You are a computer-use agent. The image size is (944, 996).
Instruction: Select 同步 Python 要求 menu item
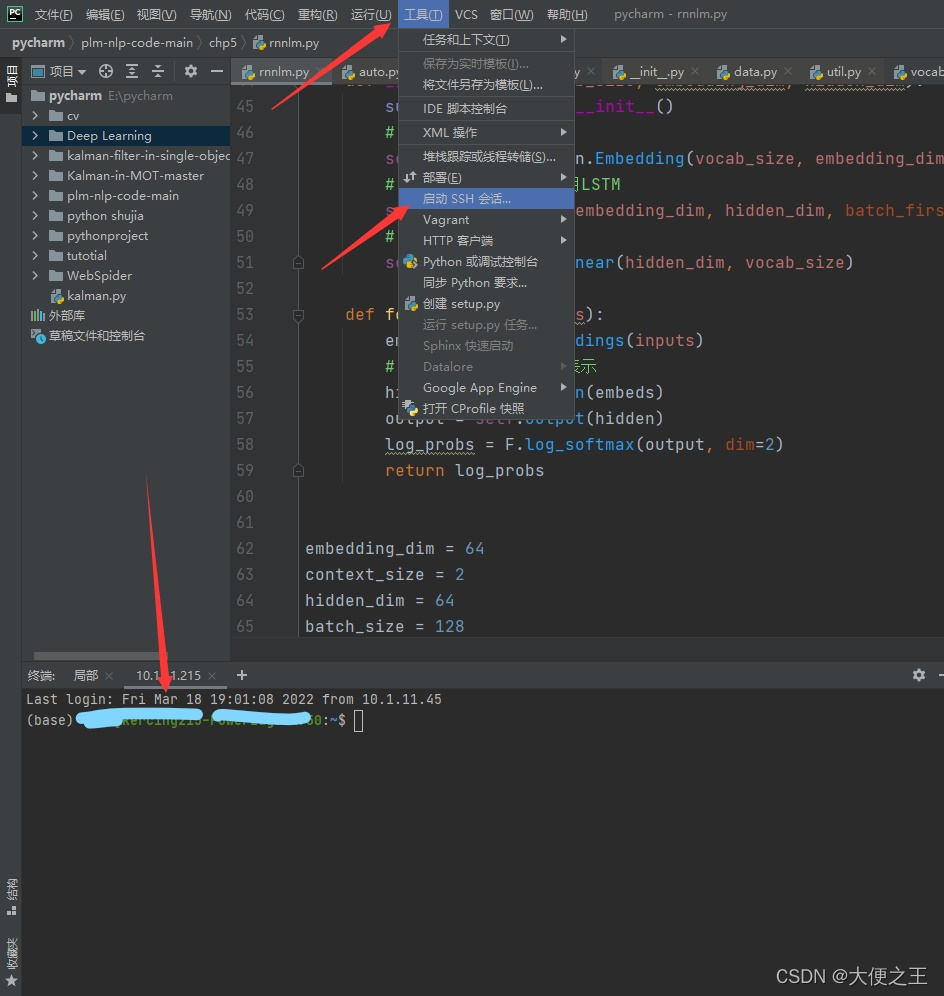[x=486, y=283]
